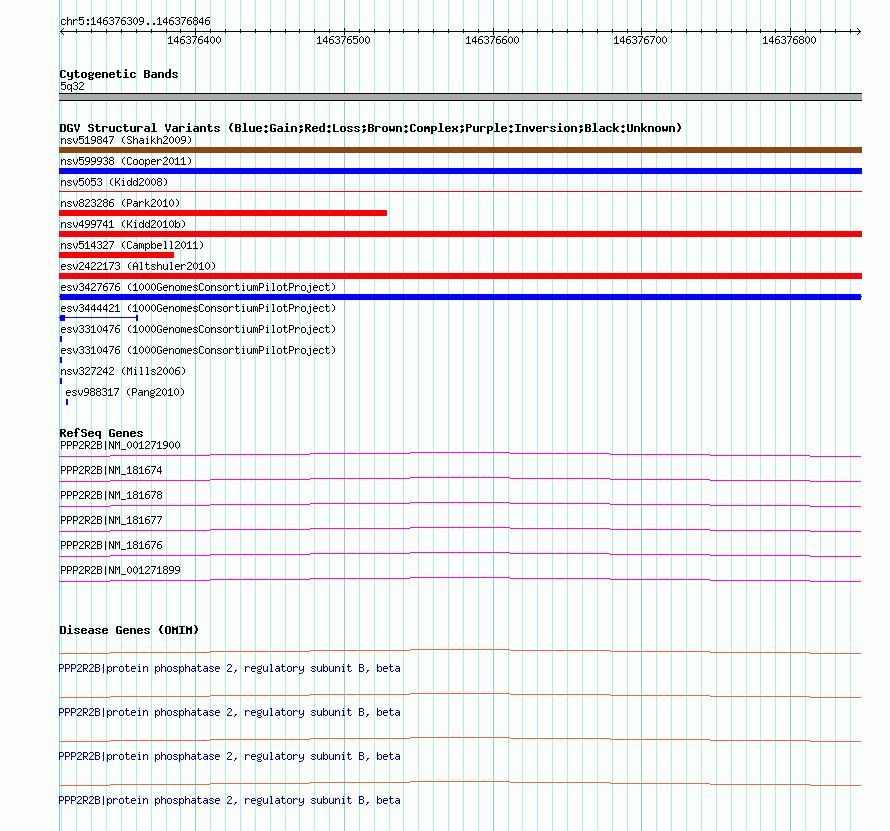Viewport: 890px width, 831px height.
Task: Open transcript PPP2R2B|NM_181678
Action: point(111,496)
